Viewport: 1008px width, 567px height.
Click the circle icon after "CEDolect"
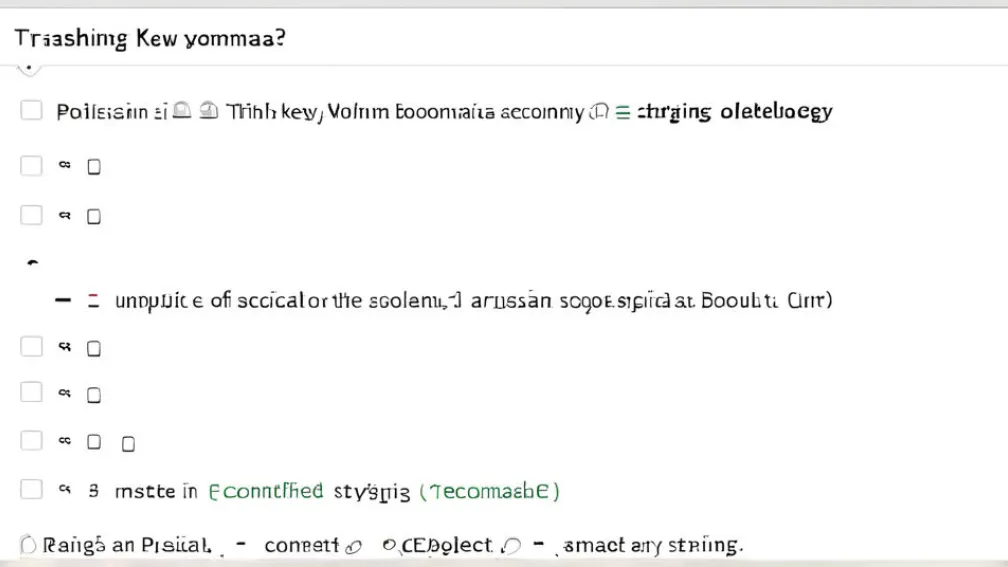point(512,546)
